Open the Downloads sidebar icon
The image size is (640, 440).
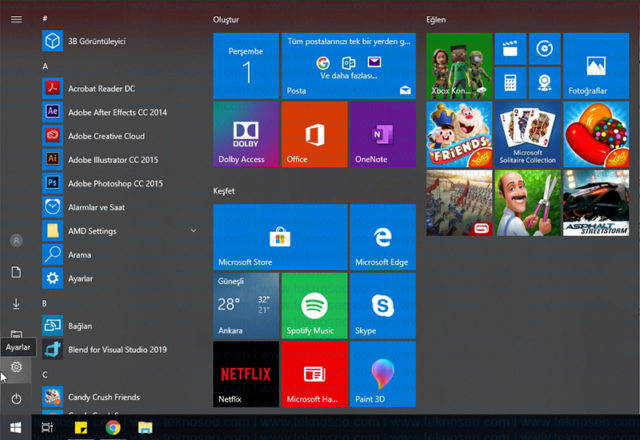pos(16,304)
